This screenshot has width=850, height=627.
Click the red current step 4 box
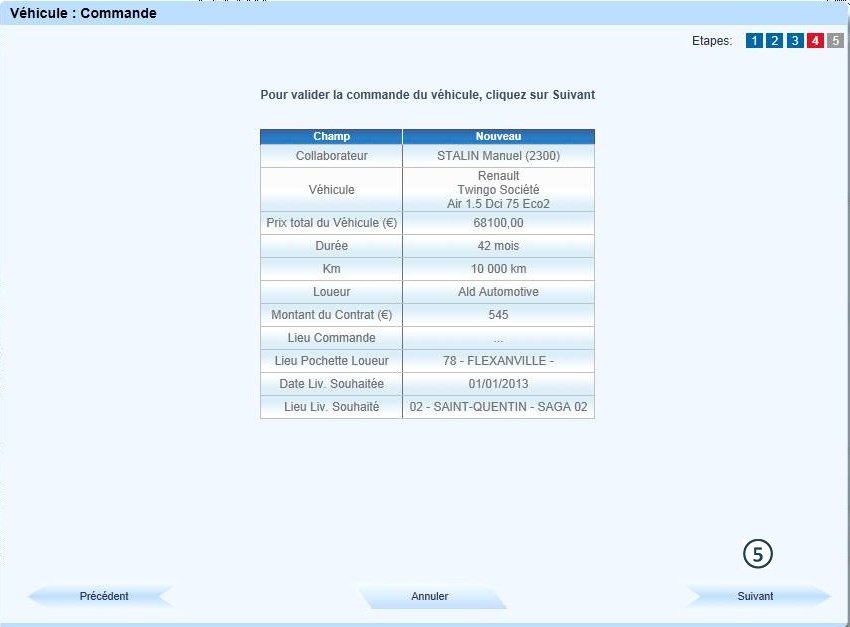816,41
